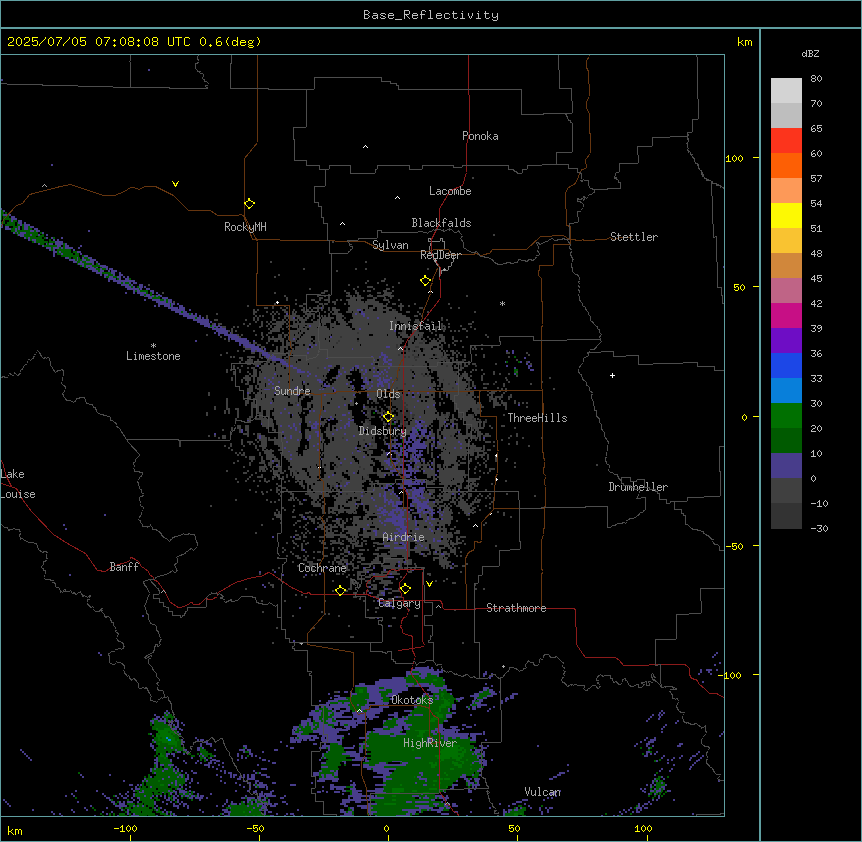Click the 50 tick on the bottom axis
The width and height of the screenshot is (862, 842).
[514, 828]
